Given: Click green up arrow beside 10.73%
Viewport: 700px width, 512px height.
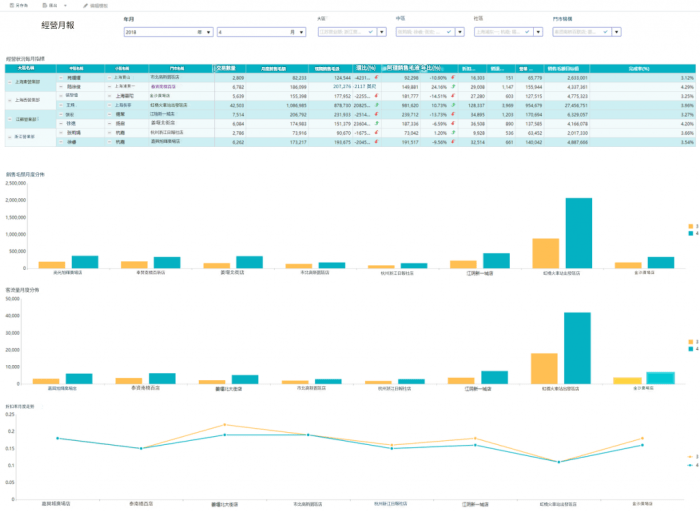Looking at the screenshot, I should pos(453,105).
